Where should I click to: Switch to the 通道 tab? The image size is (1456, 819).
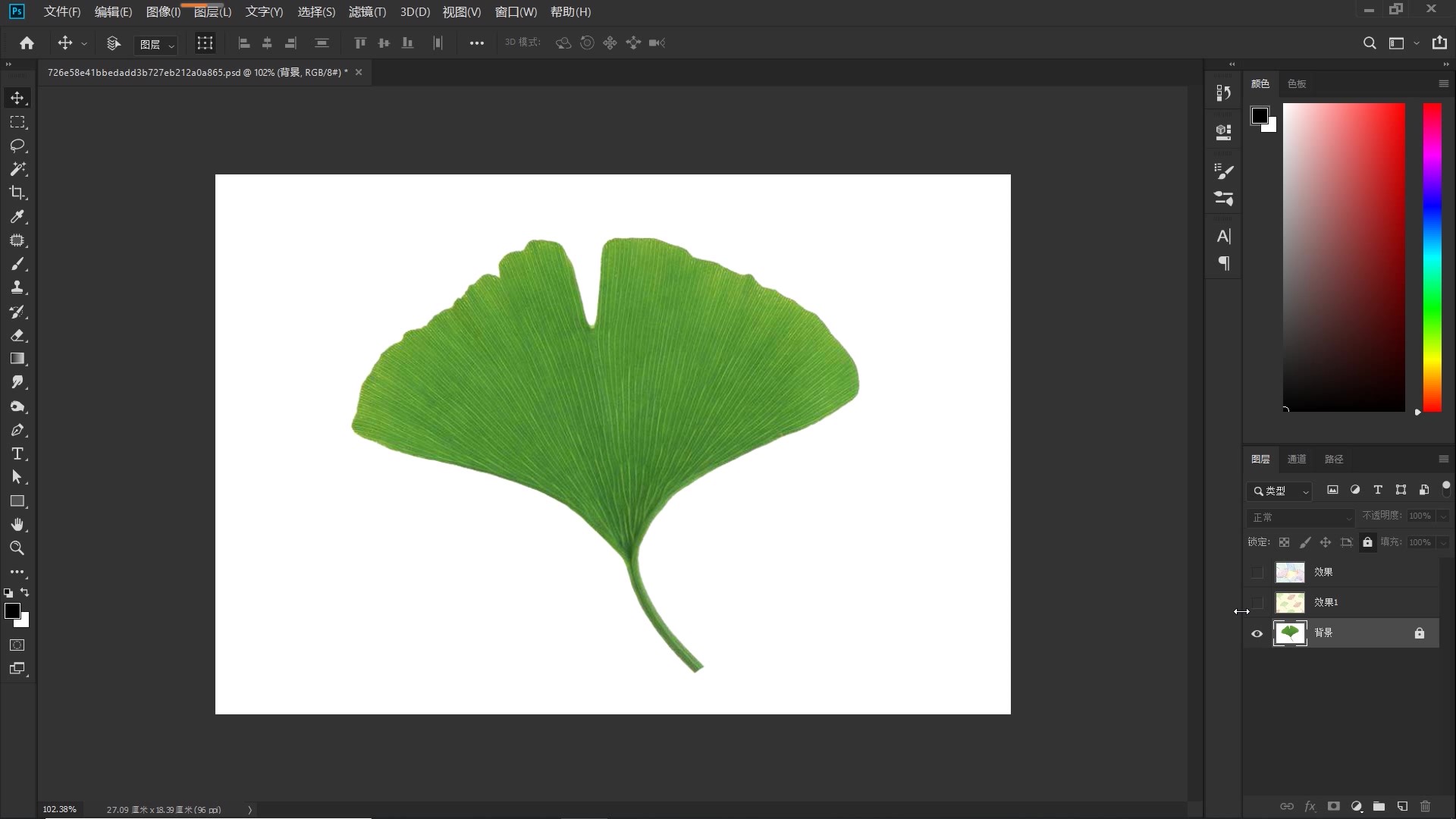click(1297, 460)
